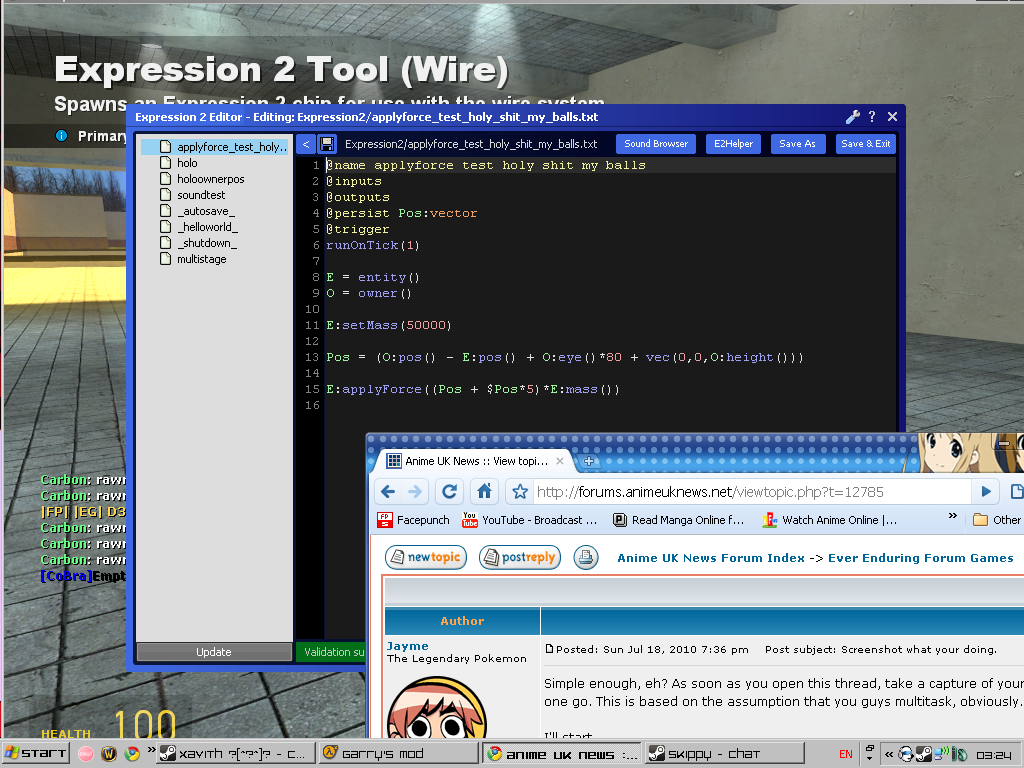1024x768 pixels.
Task: Open the Read Manga Online bookmark
Action: pos(679,520)
